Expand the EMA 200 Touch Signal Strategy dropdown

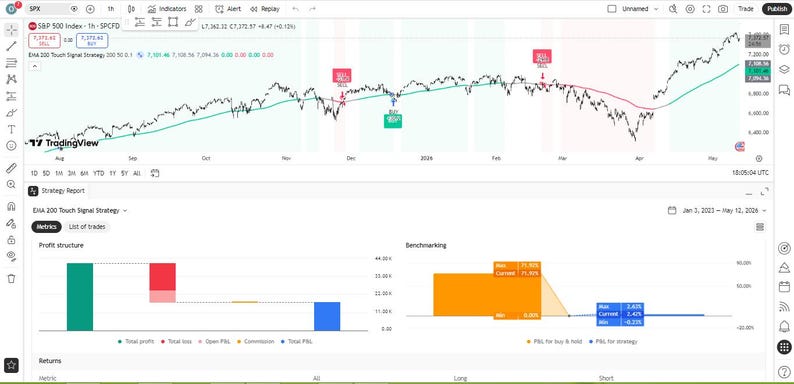[x=80, y=210]
